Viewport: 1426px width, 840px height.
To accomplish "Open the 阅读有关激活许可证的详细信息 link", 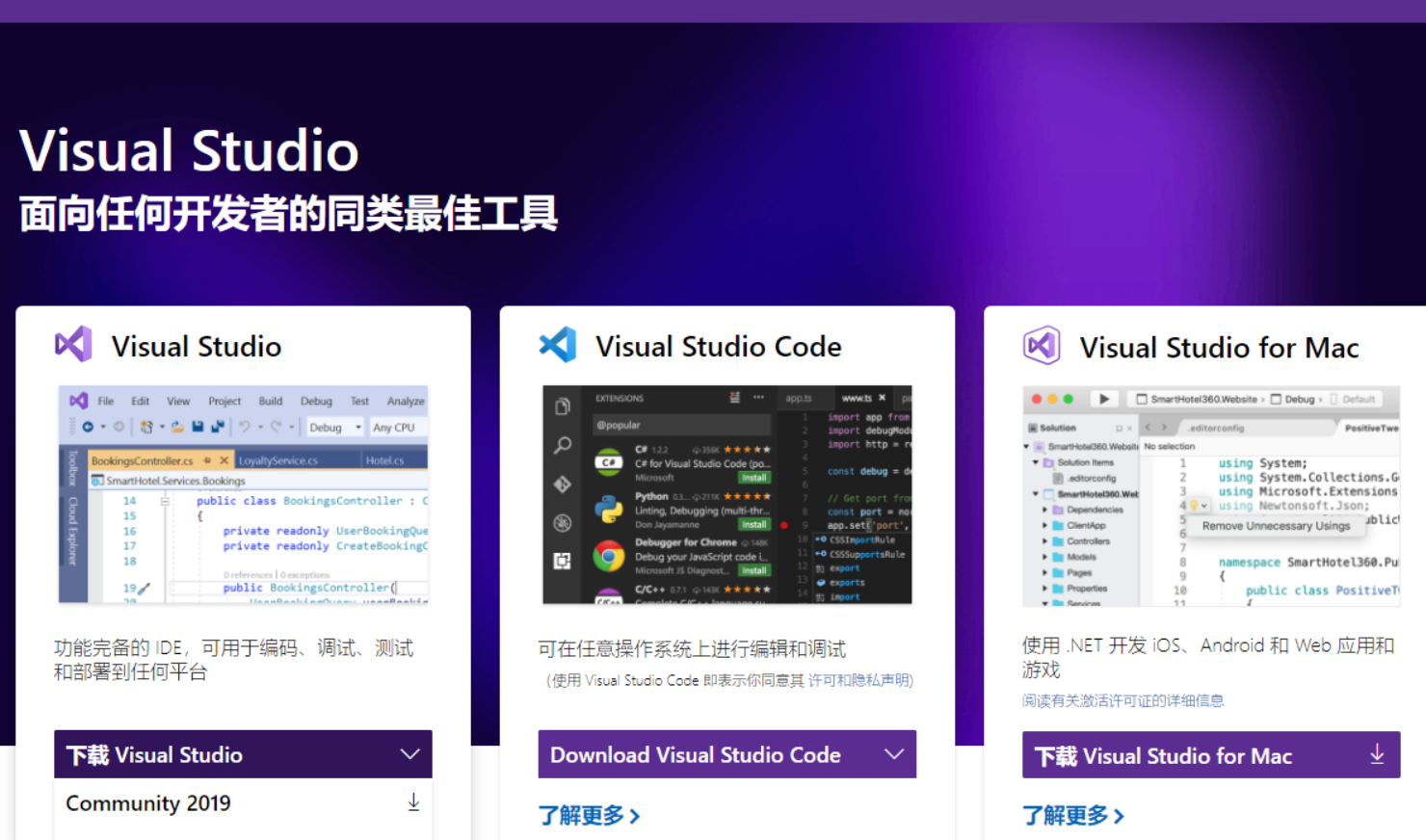I will [1122, 700].
